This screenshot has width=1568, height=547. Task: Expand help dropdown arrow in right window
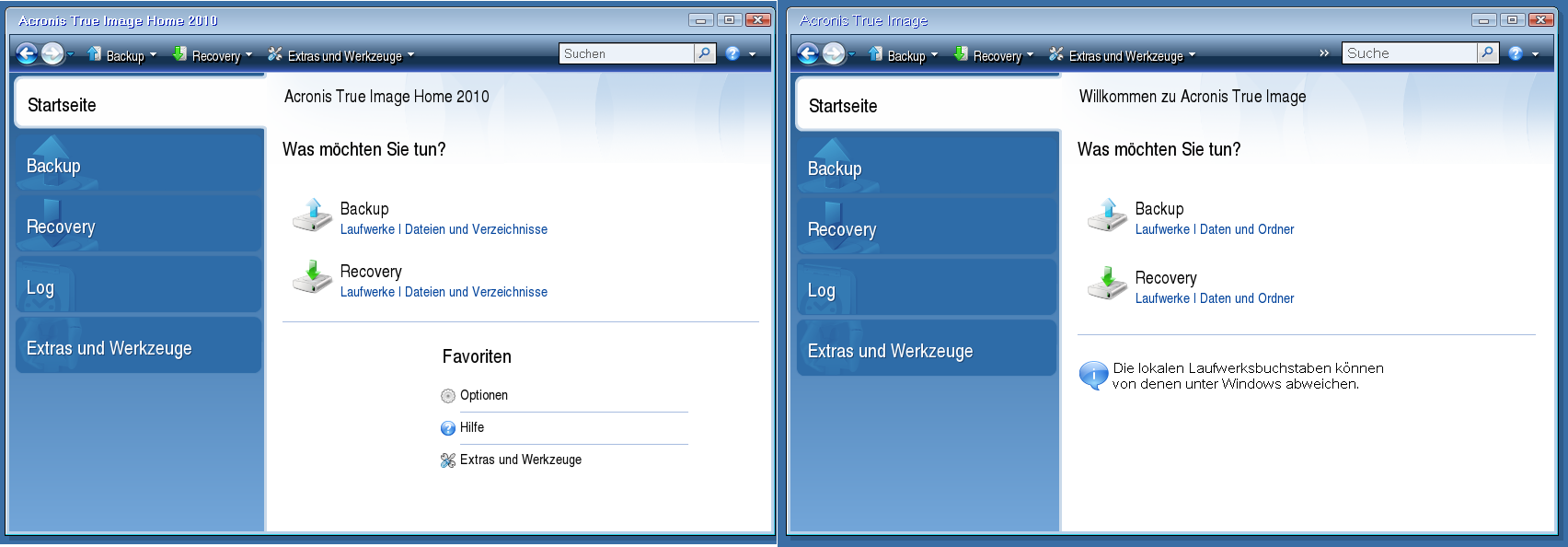1535,54
